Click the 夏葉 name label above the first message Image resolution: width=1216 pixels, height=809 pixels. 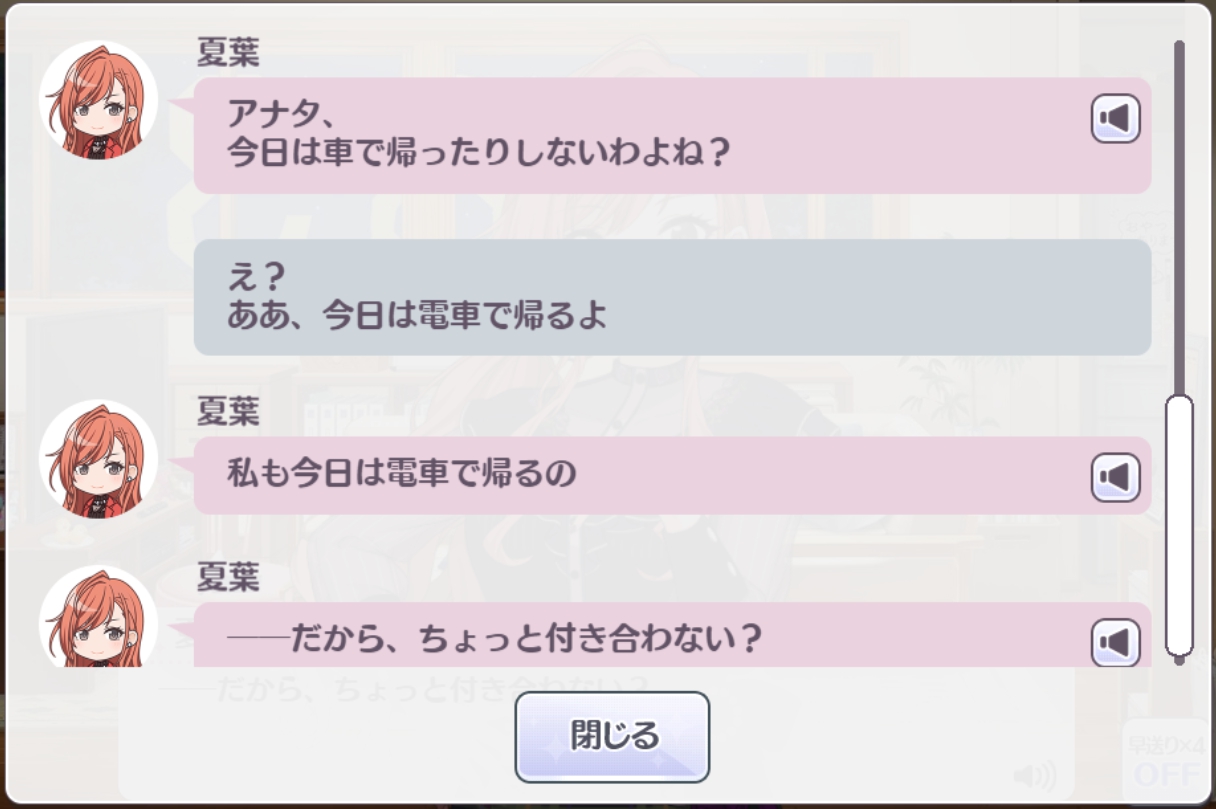[228, 54]
